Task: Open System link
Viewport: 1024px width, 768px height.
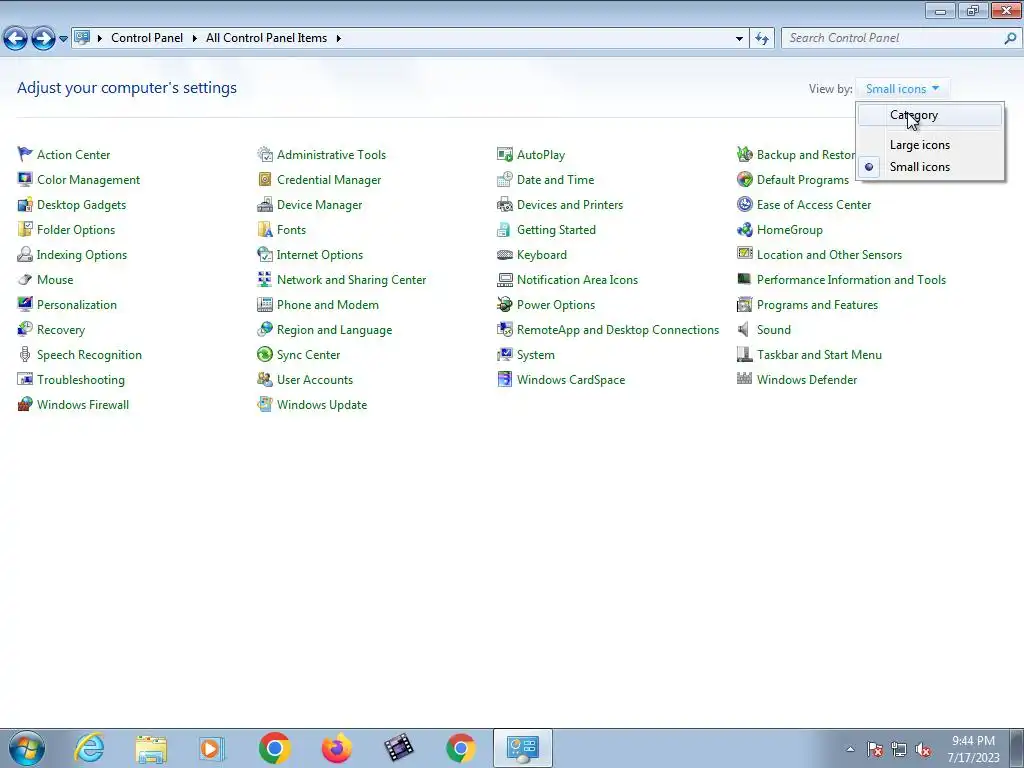Action: 536,355
